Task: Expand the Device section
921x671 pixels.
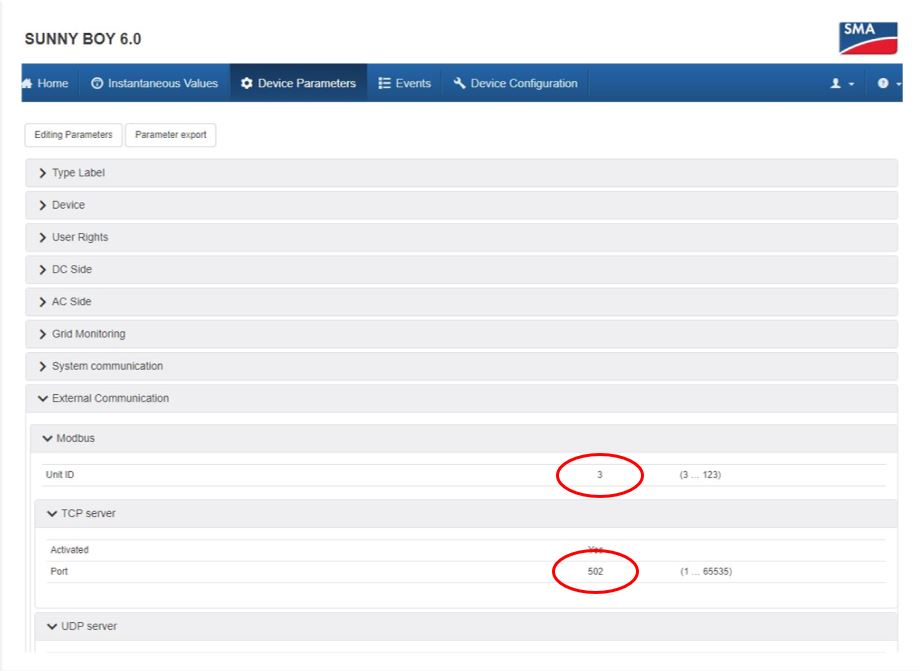Action: pyautogui.click(x=461, y=205)
